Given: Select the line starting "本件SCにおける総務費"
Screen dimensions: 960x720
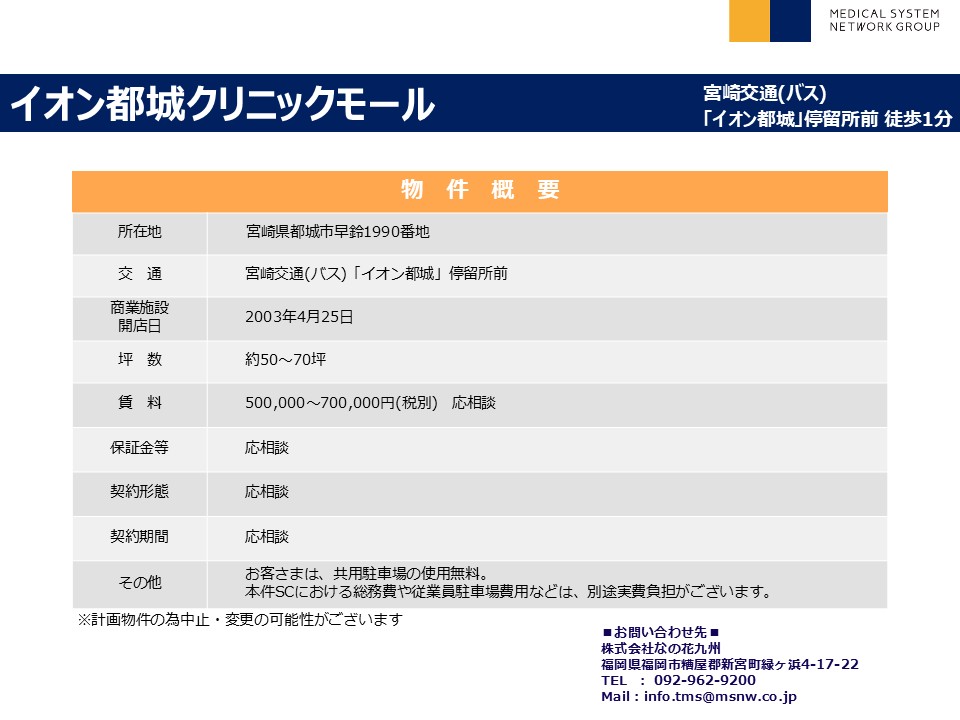Looking at the screenshot, I should [508, 592].
